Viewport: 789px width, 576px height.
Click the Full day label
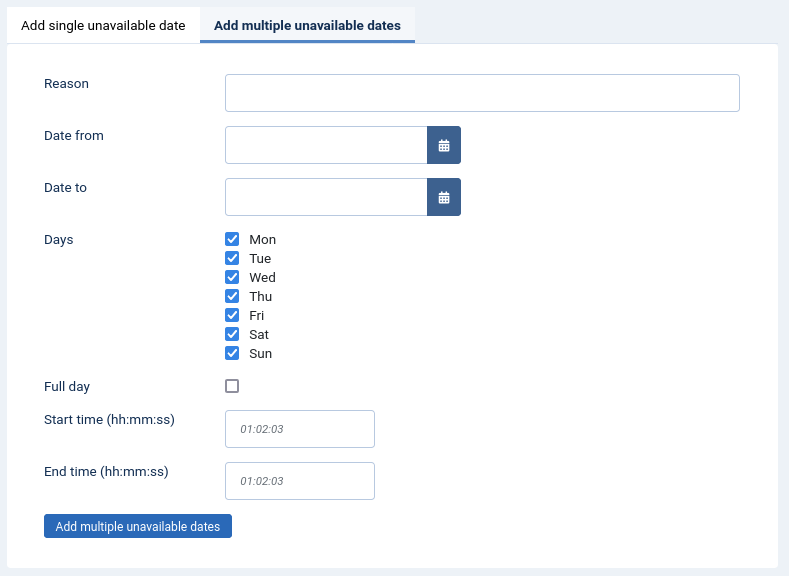pos(67,387)
